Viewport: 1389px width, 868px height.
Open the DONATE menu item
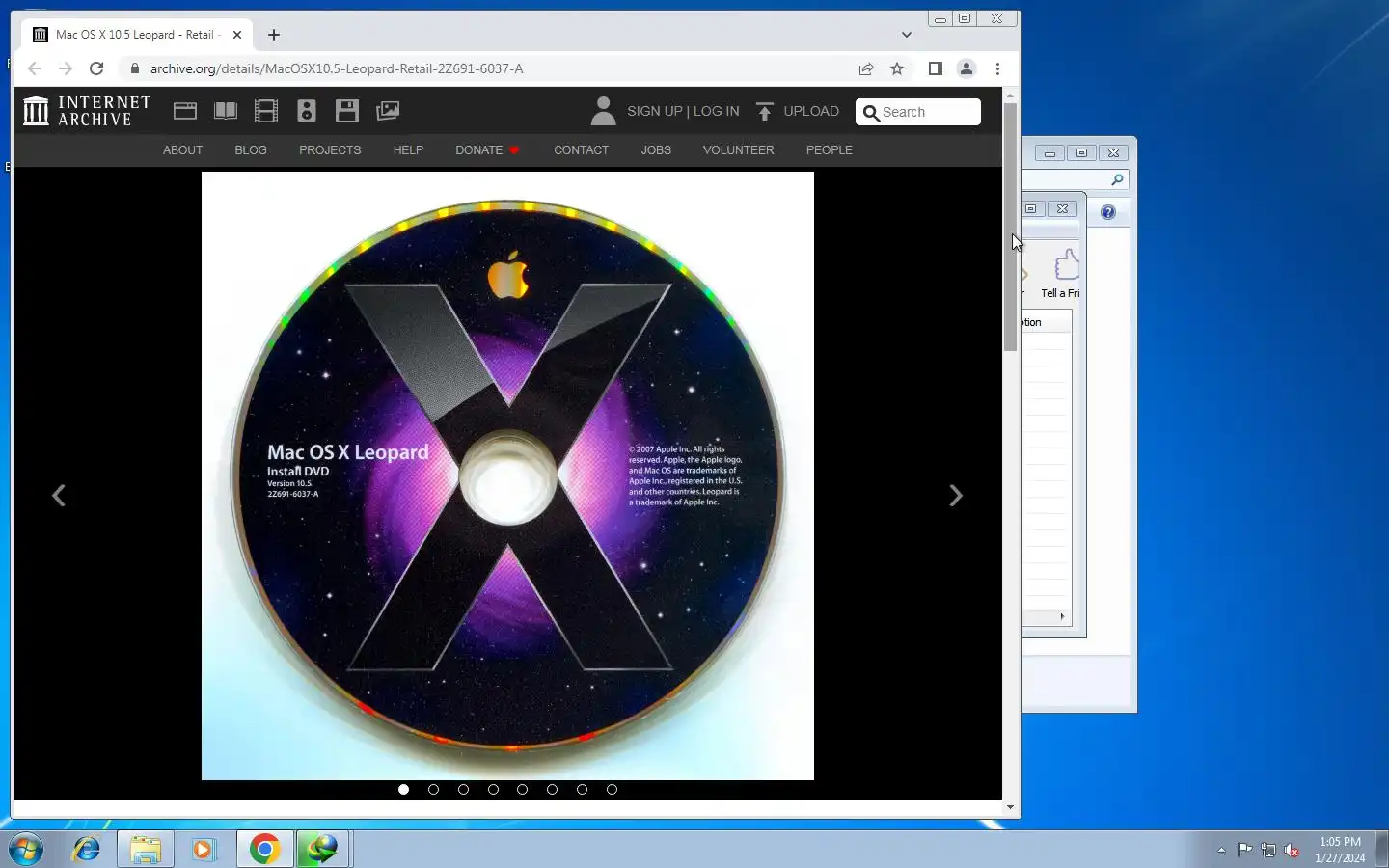pyautogui.click(x=487, y=150)
